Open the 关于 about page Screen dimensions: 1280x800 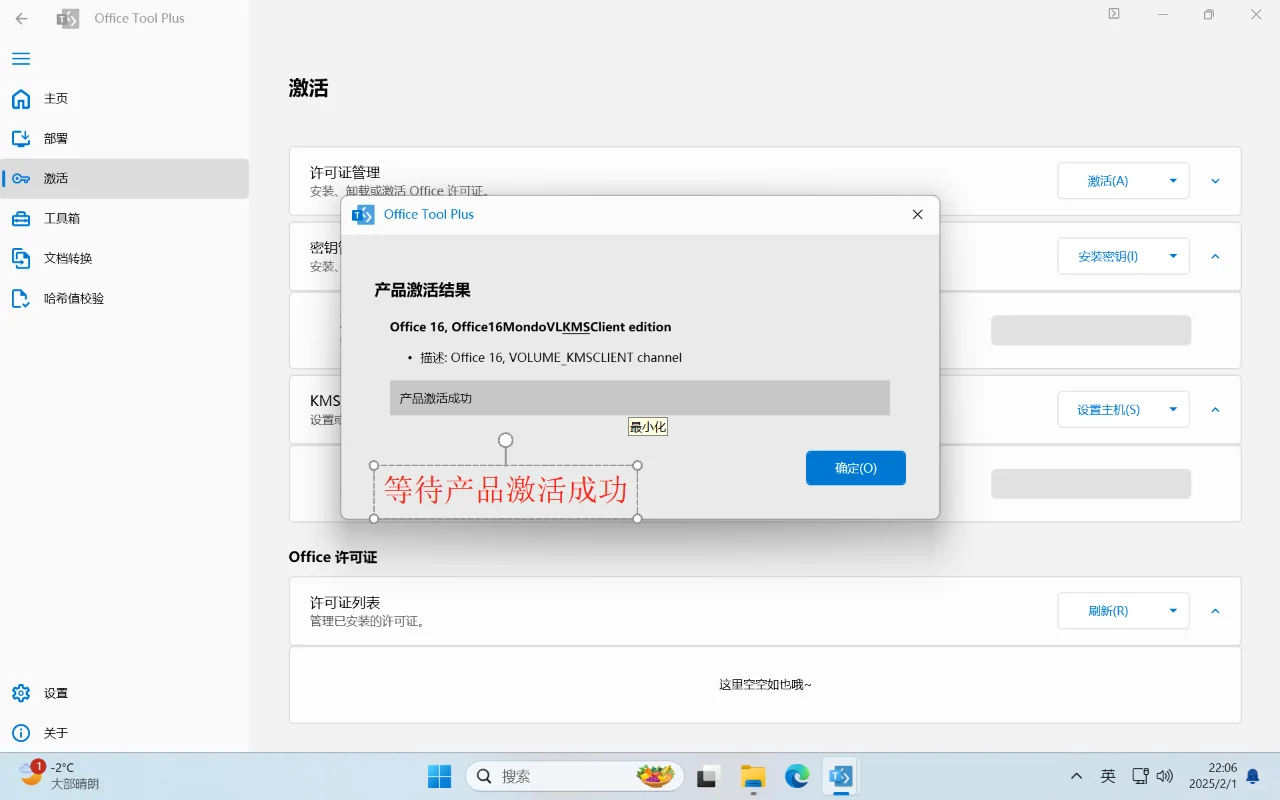point(55,732)
